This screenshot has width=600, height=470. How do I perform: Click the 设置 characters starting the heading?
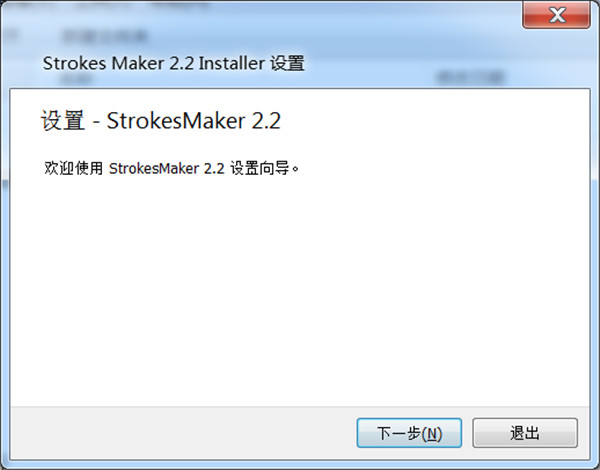(63, 121)
